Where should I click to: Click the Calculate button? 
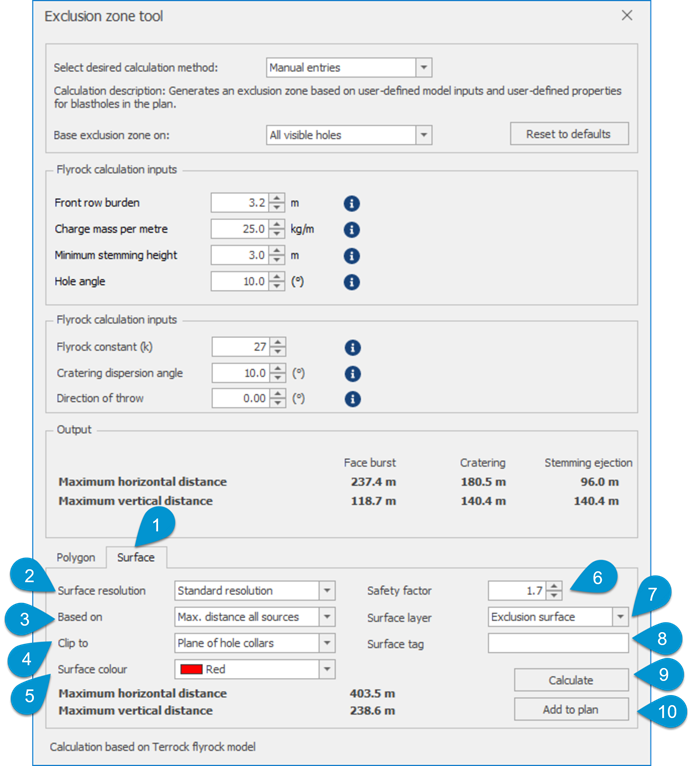point(571,680)
